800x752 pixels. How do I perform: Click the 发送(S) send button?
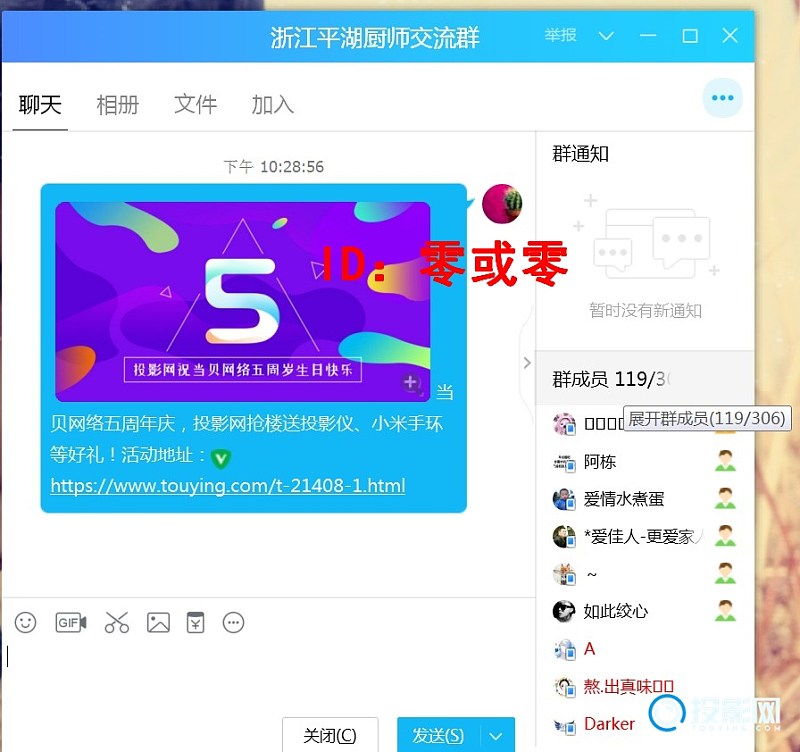click(438, 736)
